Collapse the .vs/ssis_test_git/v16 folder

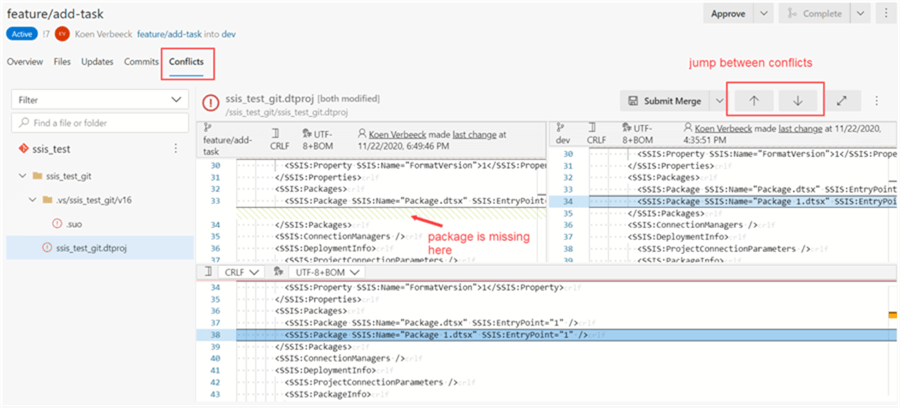point(31,200)
